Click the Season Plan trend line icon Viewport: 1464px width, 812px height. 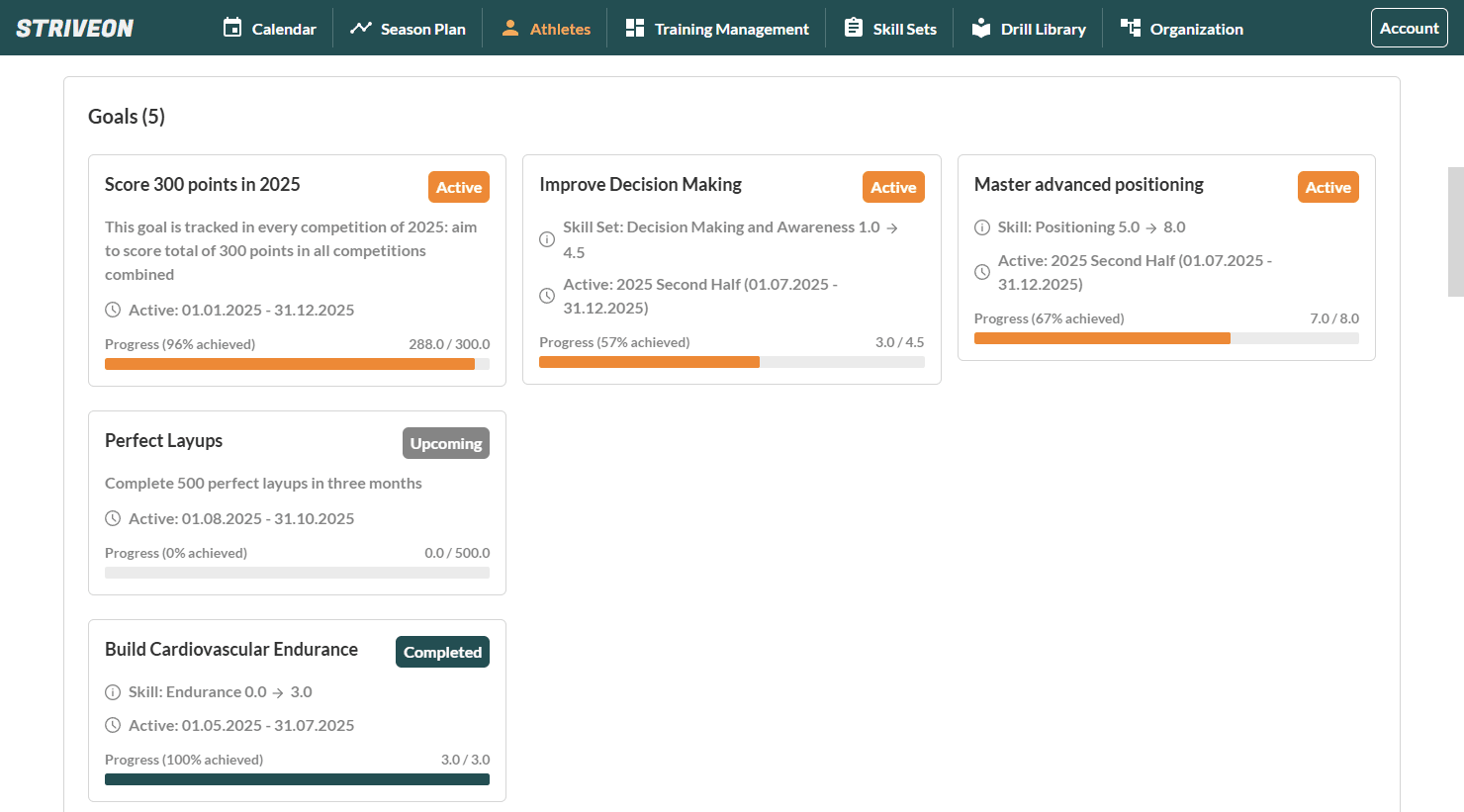pos(361,28)
